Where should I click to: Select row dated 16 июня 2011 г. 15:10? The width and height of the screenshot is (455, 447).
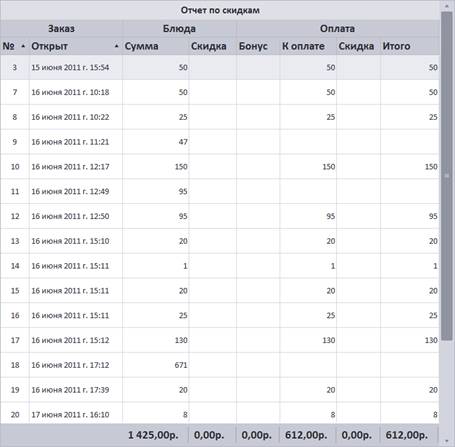(220, 241)
